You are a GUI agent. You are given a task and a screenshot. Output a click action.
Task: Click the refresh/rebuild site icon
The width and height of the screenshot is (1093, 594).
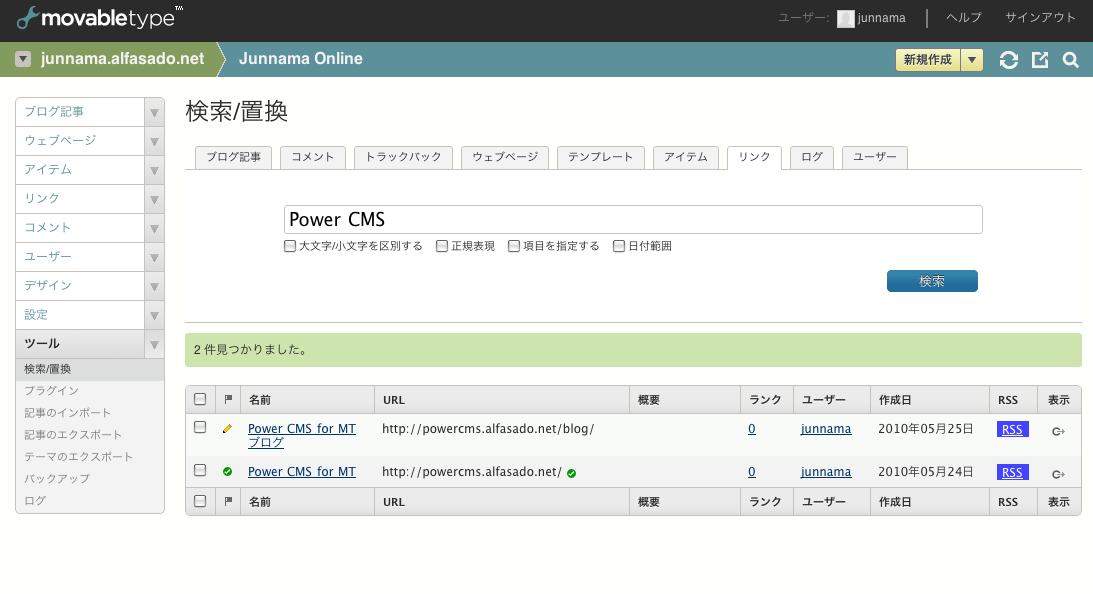1009,60
